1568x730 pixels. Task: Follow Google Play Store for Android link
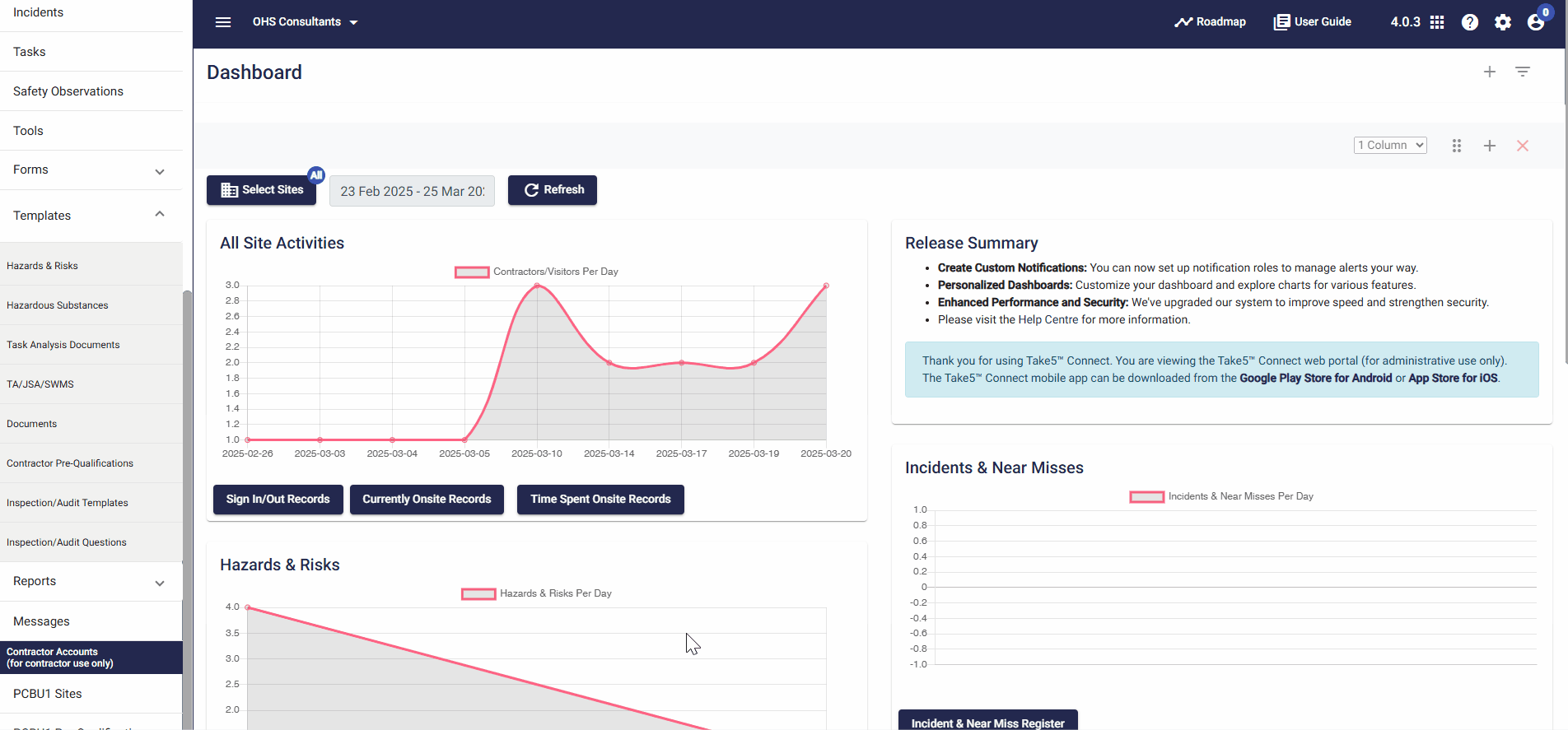click(x=1316, y=379)
